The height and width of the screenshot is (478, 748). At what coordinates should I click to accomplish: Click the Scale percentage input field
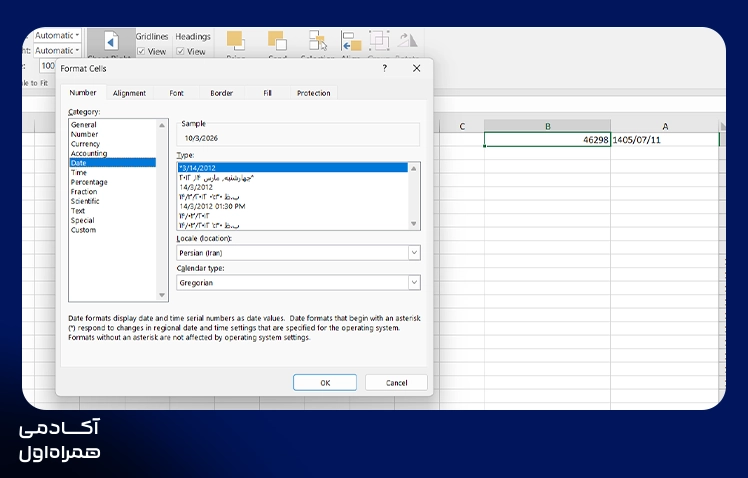pyautogui.click(x=48, y=66)
